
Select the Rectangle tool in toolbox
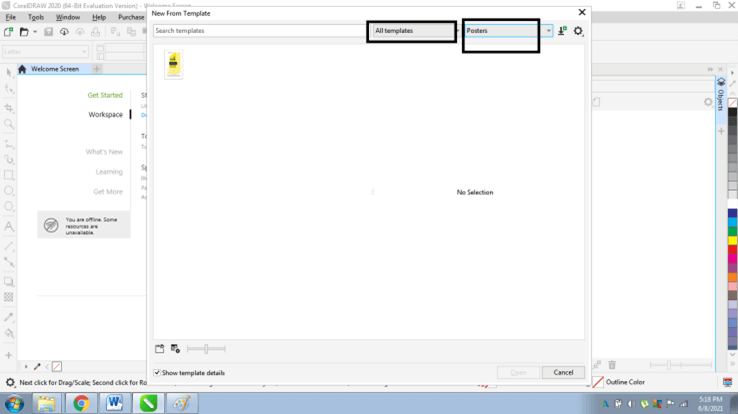[x=9, y=175]
